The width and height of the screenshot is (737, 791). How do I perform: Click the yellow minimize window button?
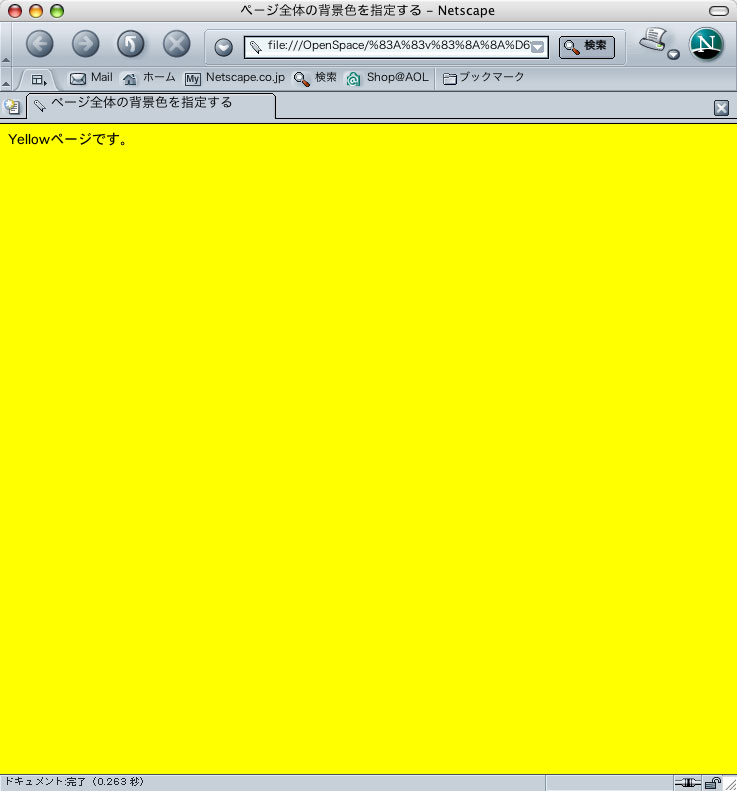(x=36, y=11)
